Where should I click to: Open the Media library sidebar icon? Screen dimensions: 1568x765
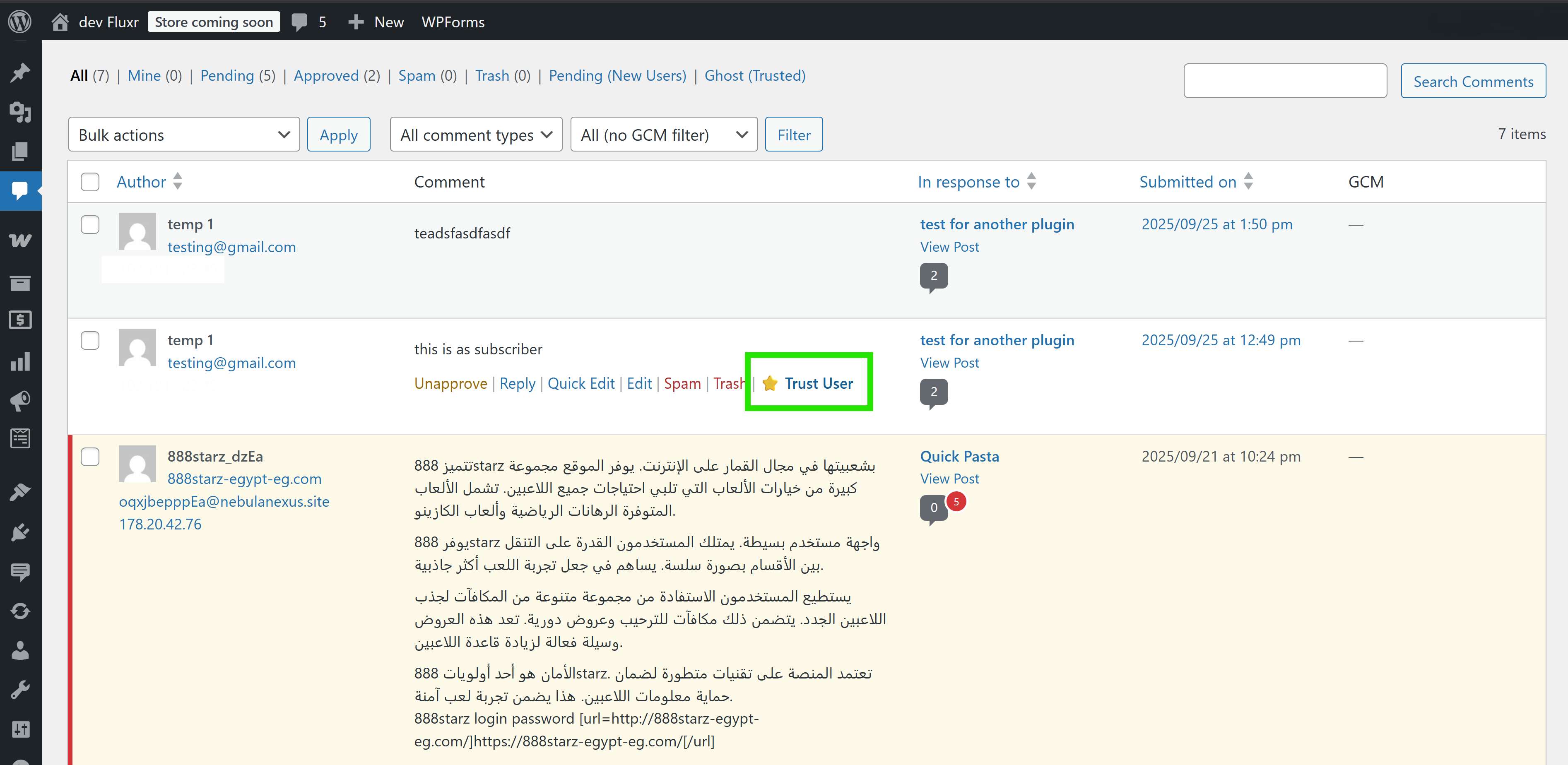(x=20, y=113)
